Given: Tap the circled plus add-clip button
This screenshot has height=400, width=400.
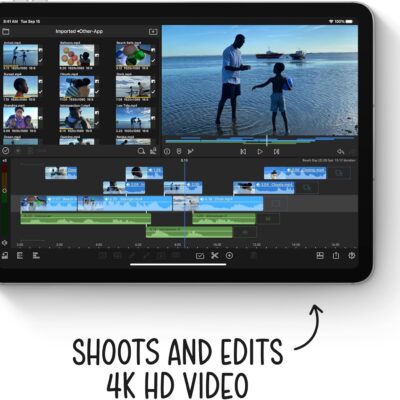Looking at the screenshot, I should 229,256.
